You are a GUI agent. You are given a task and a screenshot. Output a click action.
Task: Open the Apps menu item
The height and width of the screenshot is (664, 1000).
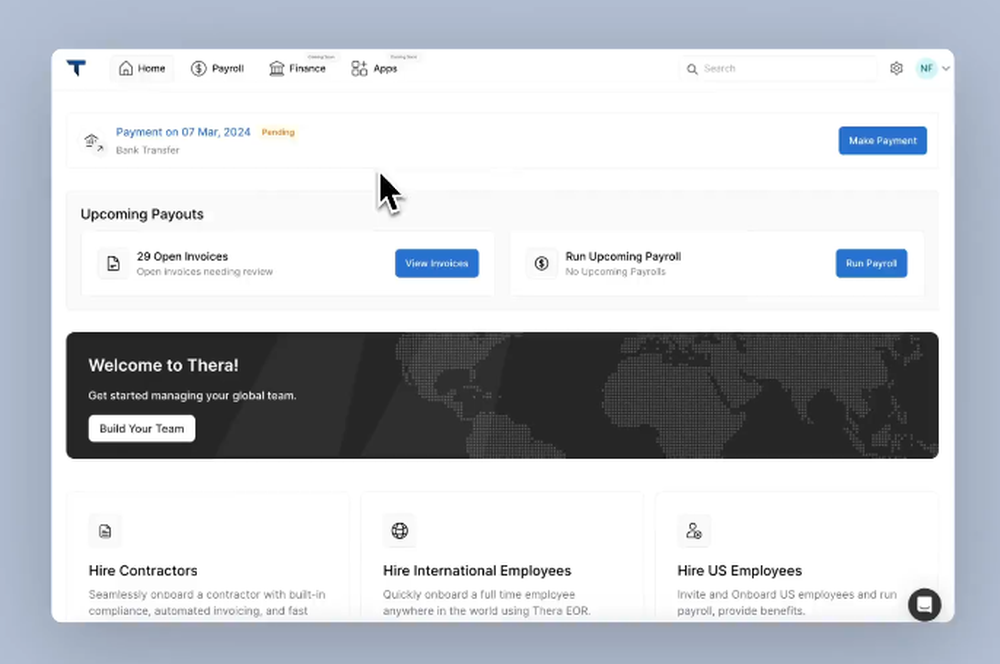coord(374,68)
